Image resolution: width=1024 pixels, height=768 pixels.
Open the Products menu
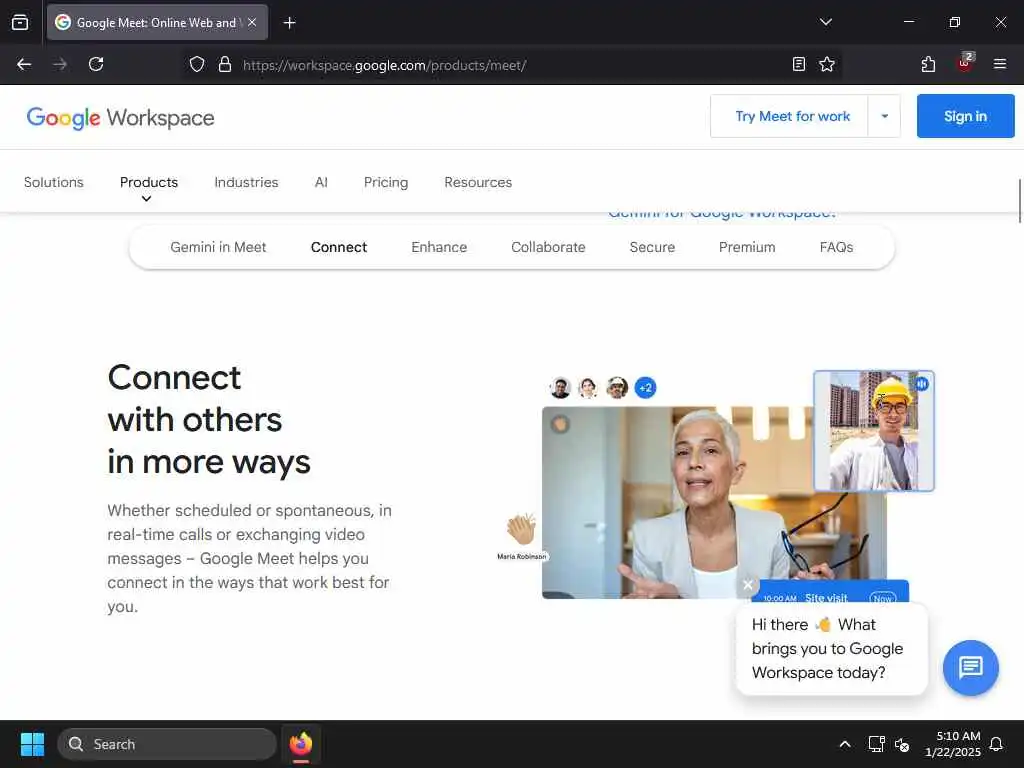click(149, 182)
